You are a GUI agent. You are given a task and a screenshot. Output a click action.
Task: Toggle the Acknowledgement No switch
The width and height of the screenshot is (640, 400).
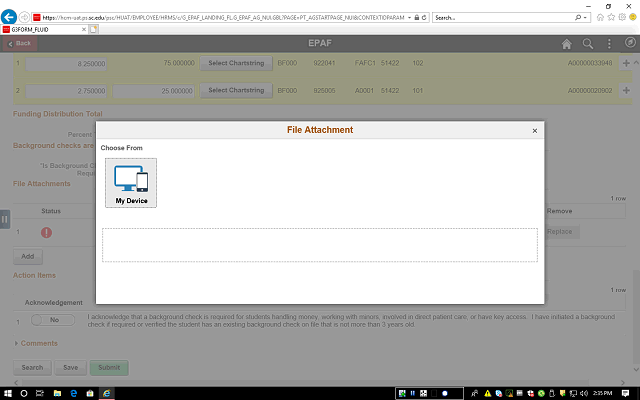tap(53, 320)
